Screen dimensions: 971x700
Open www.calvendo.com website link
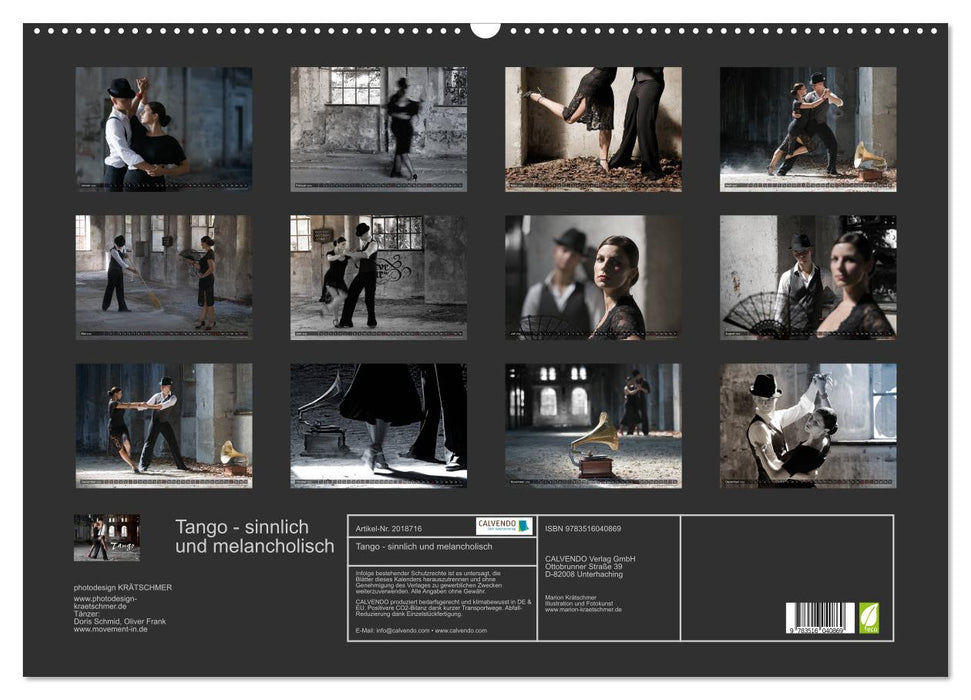pos(460,630)
